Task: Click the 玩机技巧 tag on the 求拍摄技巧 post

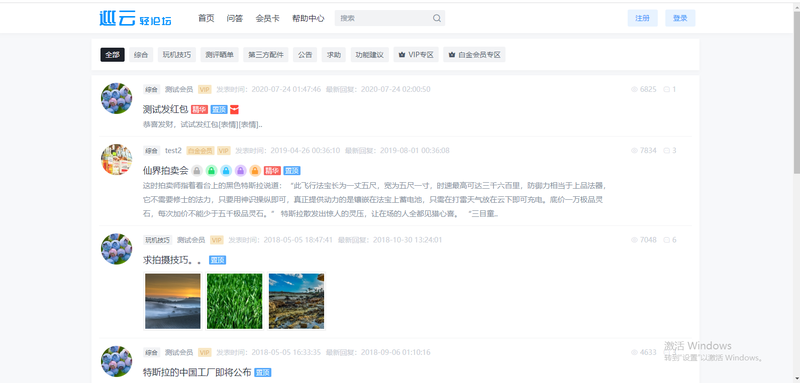Action: tap(158, 240)
